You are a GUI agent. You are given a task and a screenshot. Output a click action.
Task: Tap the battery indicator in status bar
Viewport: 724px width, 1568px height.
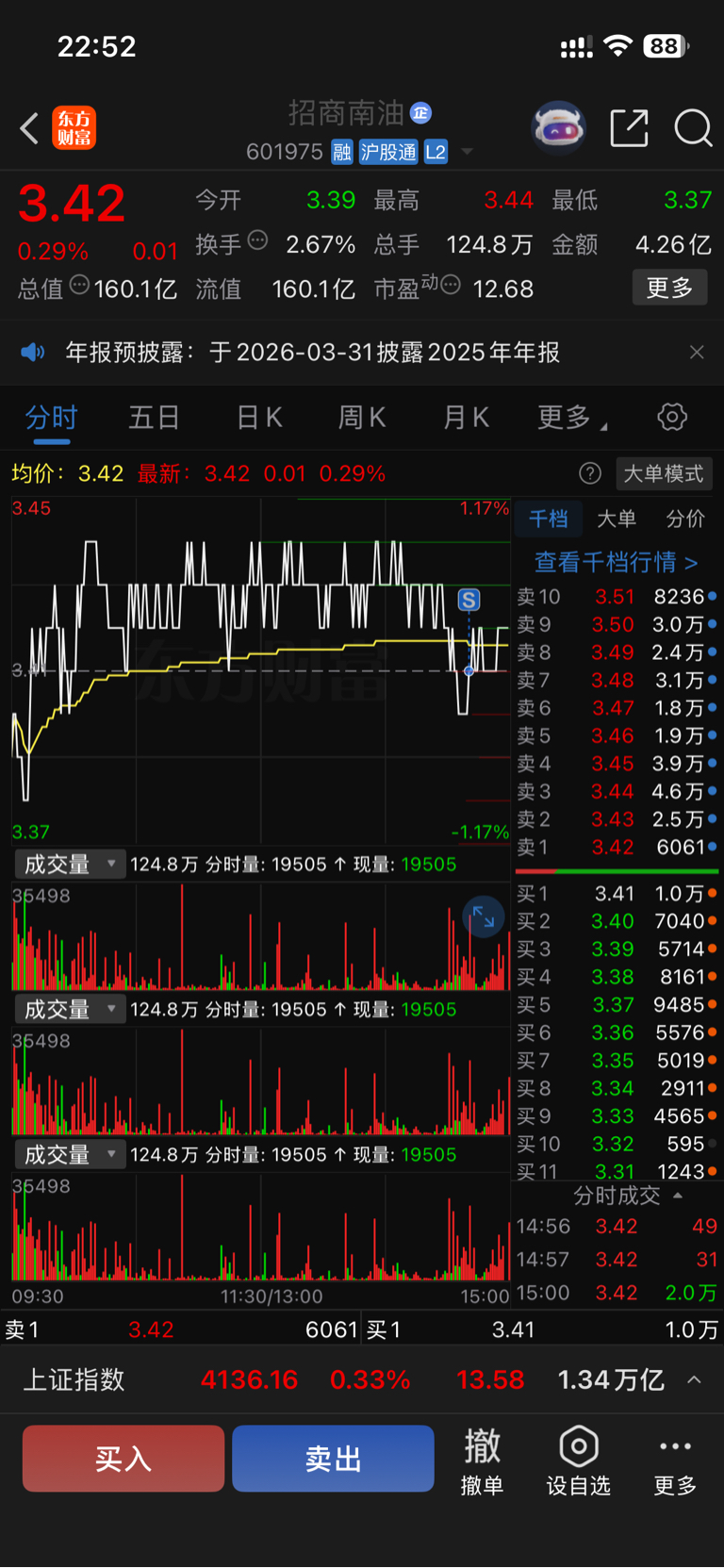point(666,46)
